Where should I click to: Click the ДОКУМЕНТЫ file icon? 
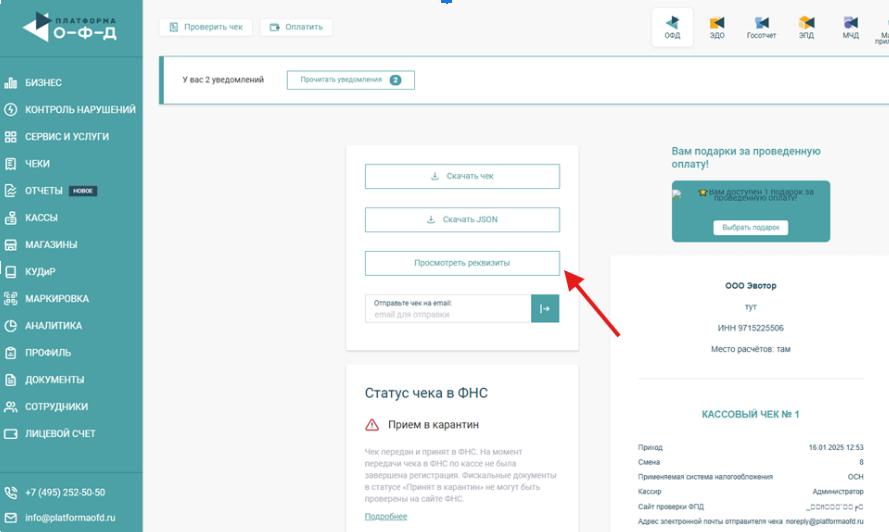(10, 379)
